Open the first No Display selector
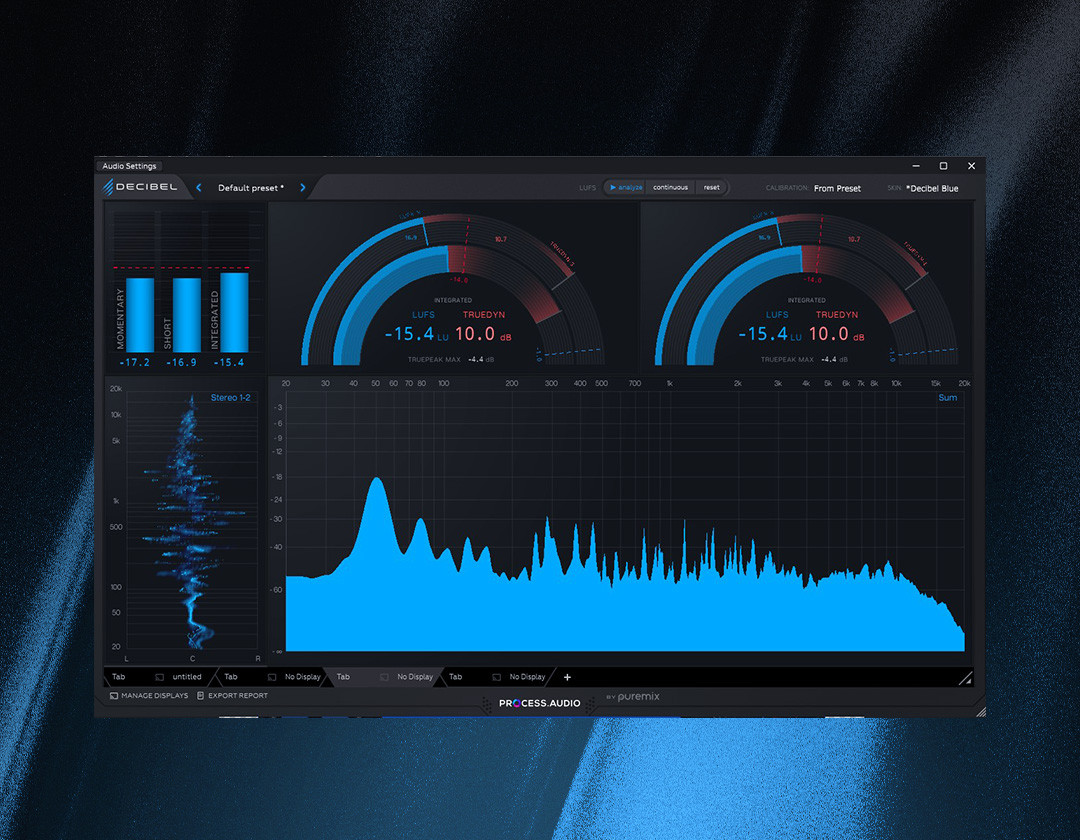 302,677
